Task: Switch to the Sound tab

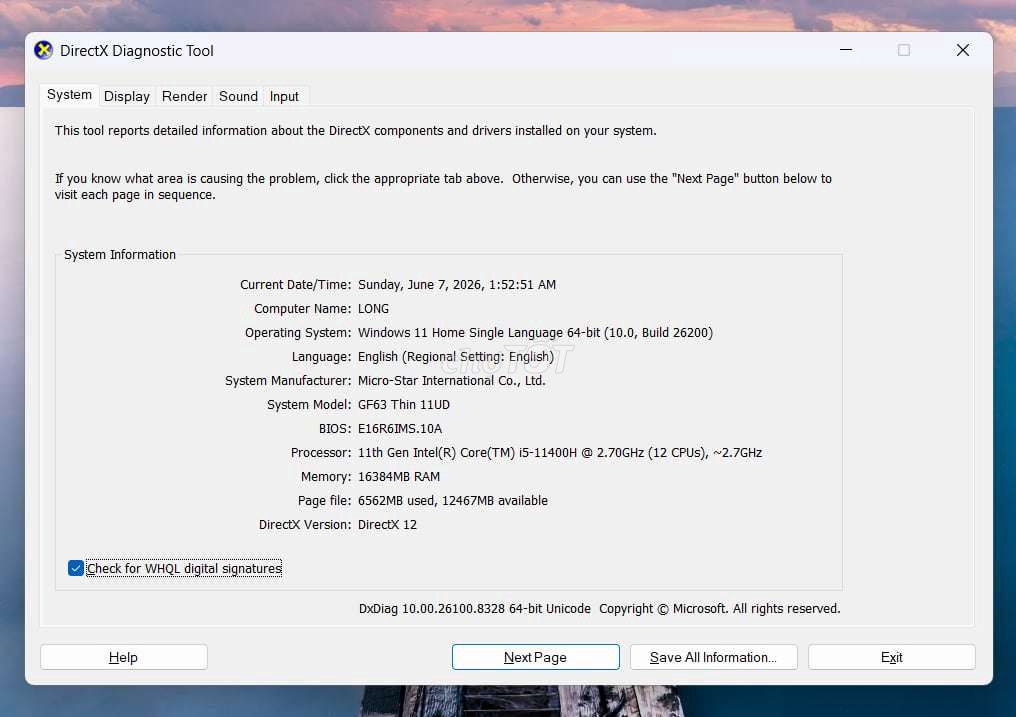Action: tap(238, 97)
